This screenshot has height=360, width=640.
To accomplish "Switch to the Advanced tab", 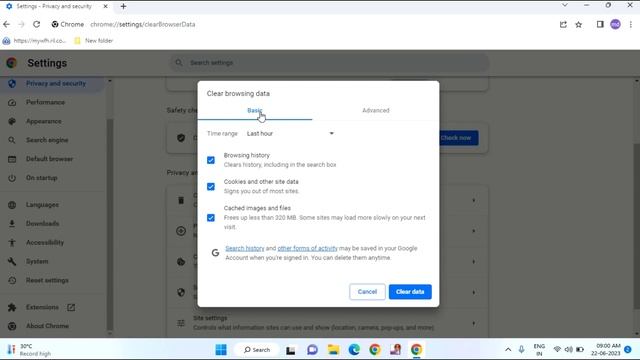I will [x=376, y=111].
